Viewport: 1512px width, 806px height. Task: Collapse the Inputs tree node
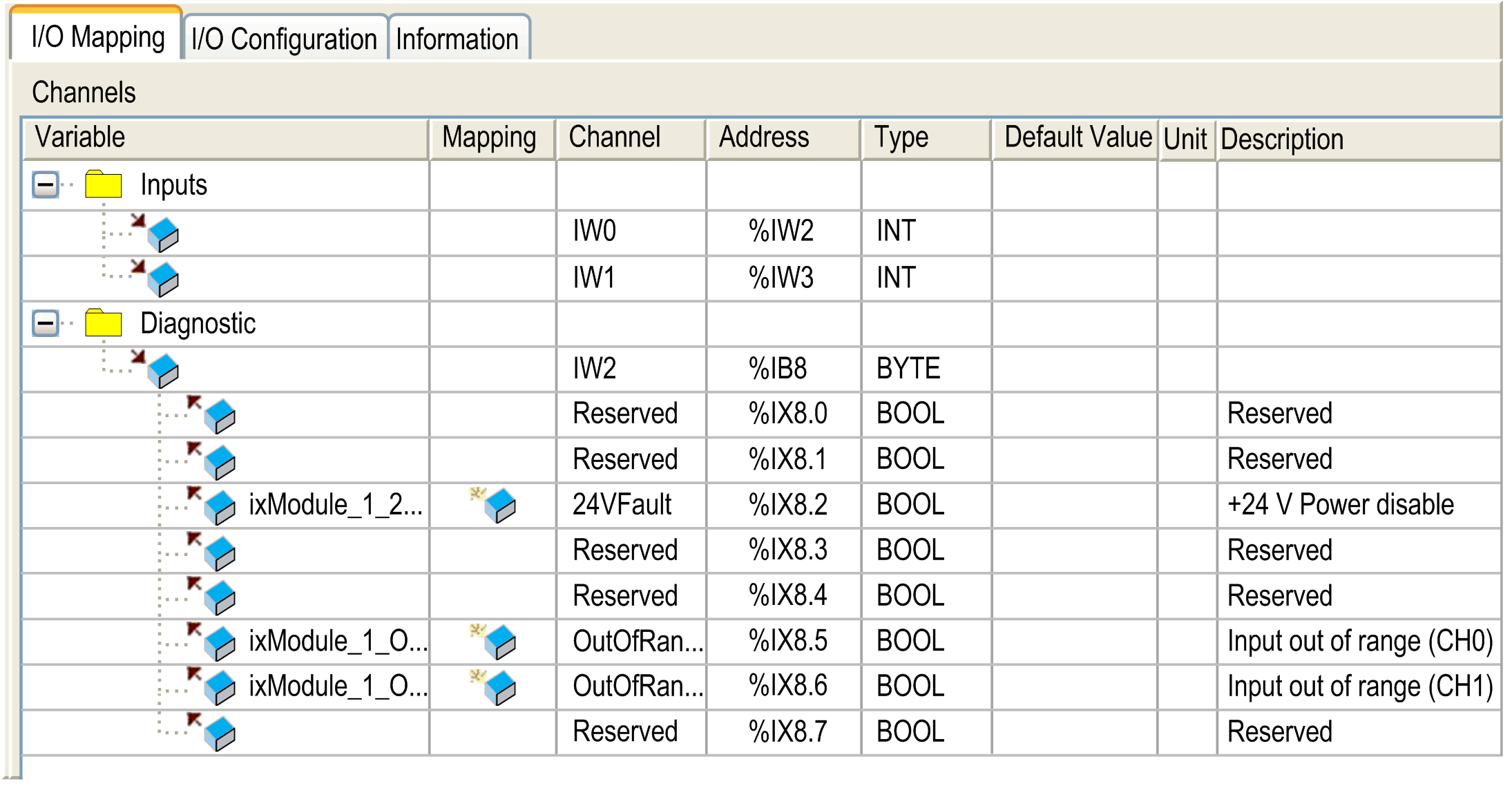click(x=46, y=185)
